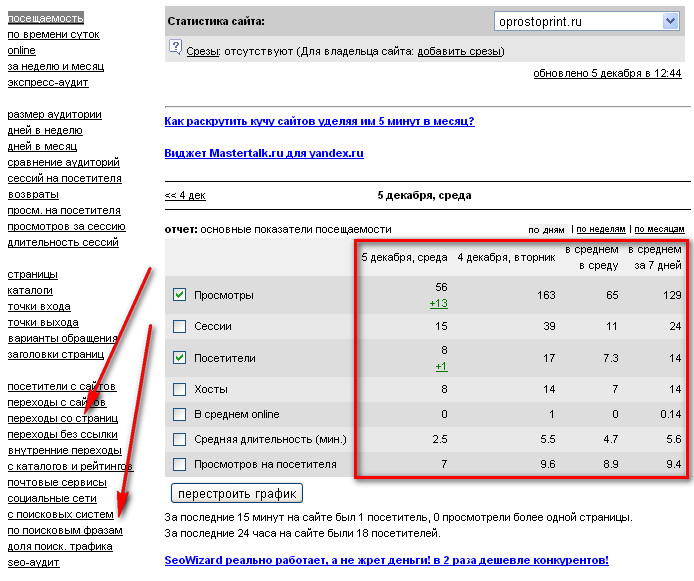Open дней в месяц report
This screenshot has width=694, height=581.
[42, 146]
